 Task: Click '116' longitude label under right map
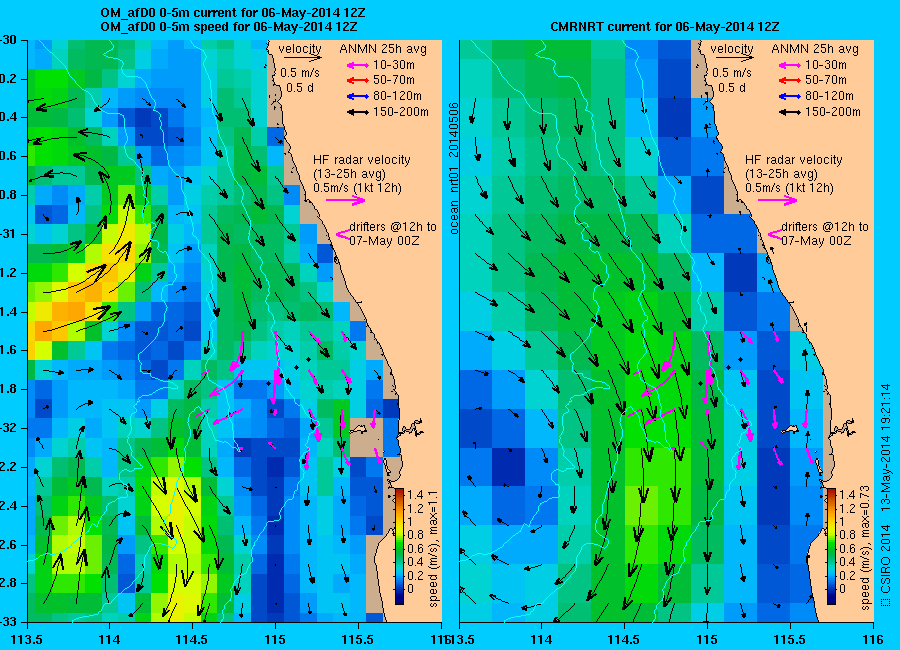click(873, 639)
